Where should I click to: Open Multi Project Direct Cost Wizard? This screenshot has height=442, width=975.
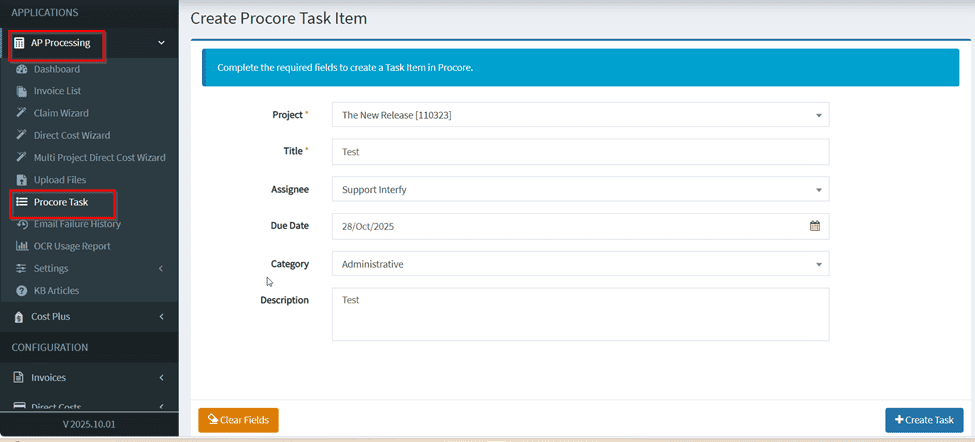pyautogui.click(x=99, y=158)
